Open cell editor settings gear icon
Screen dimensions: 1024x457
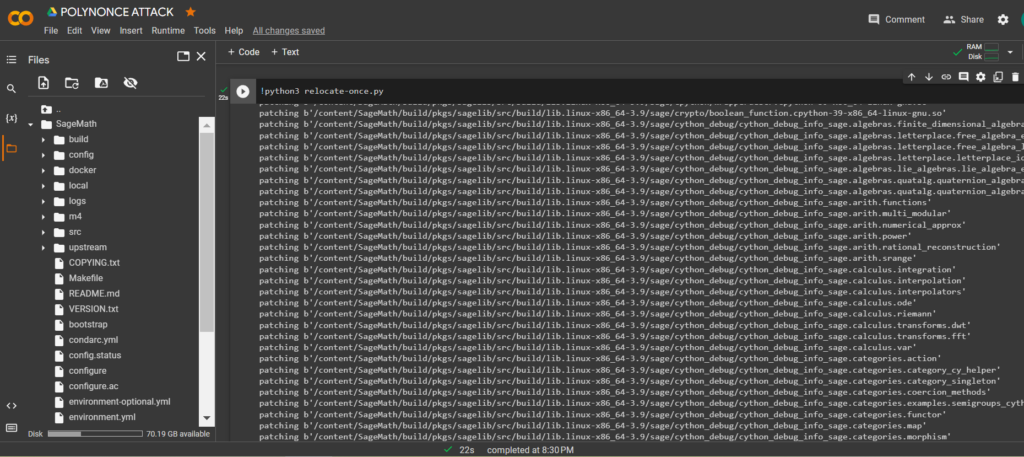point(980,77)
